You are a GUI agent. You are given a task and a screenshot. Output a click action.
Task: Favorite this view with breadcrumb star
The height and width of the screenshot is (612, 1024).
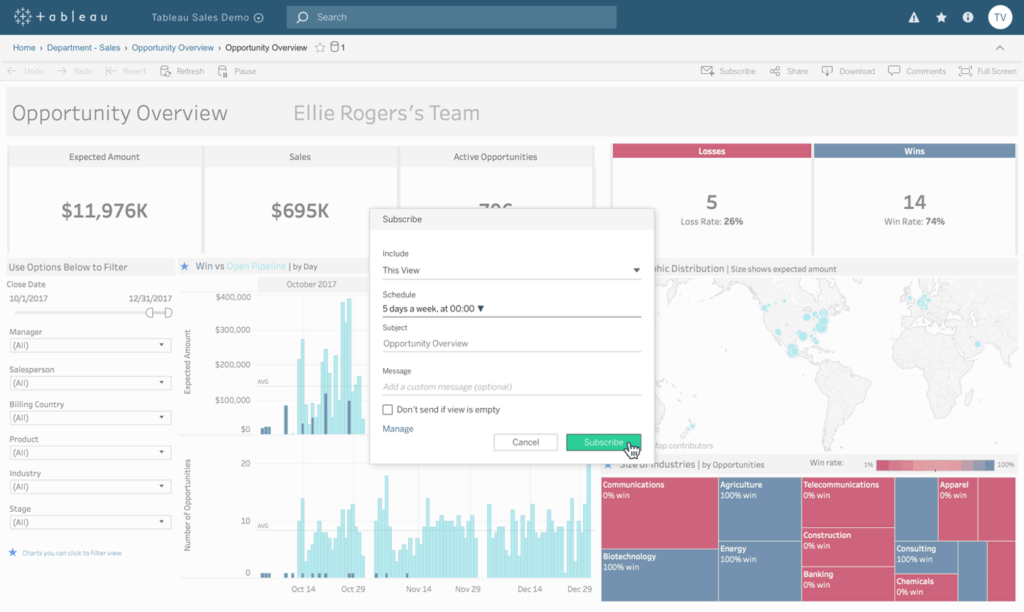(320, 48)
